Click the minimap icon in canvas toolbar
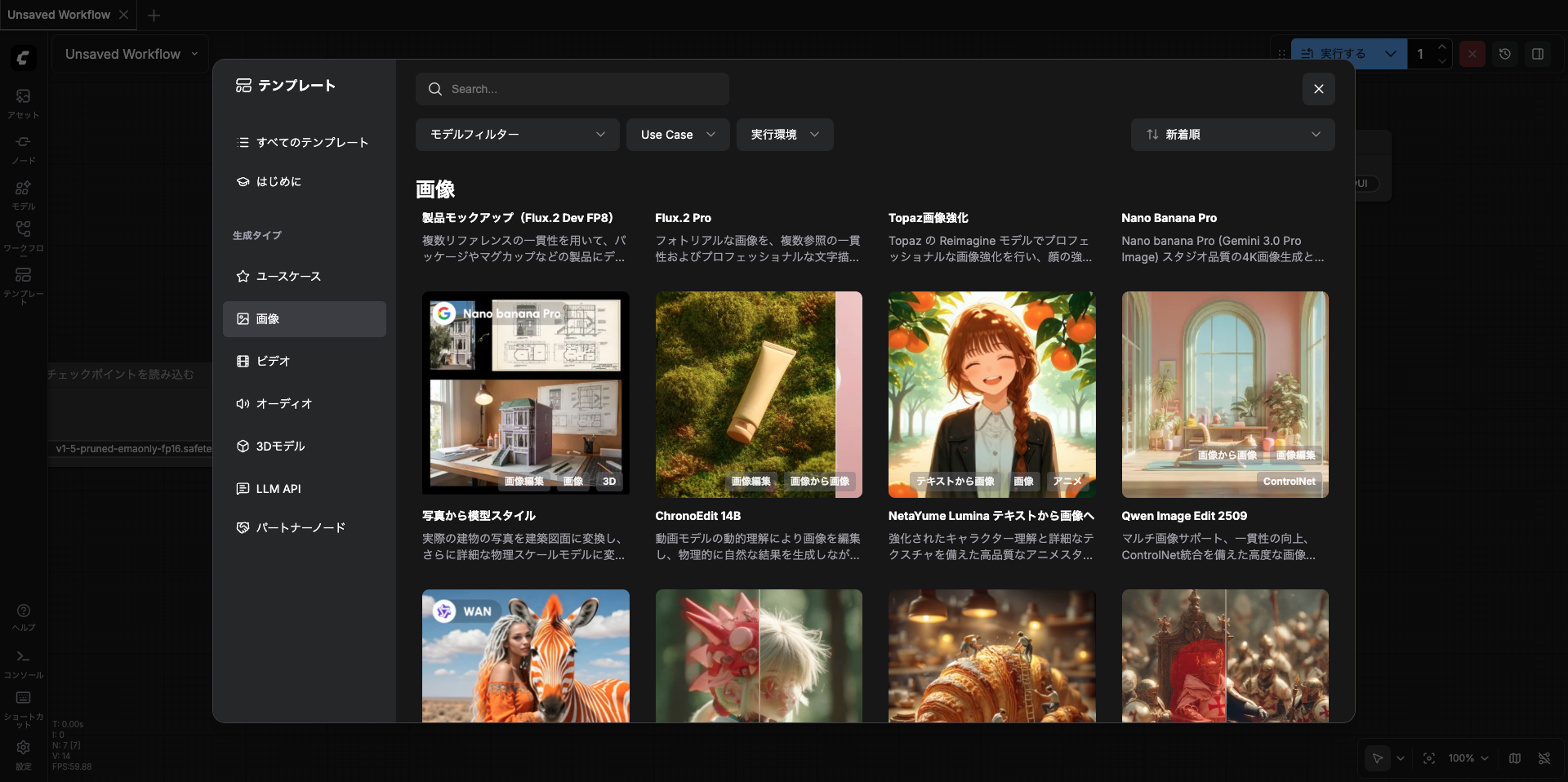The width and height of the screenshot is (1568, 782). [1515, 758]
